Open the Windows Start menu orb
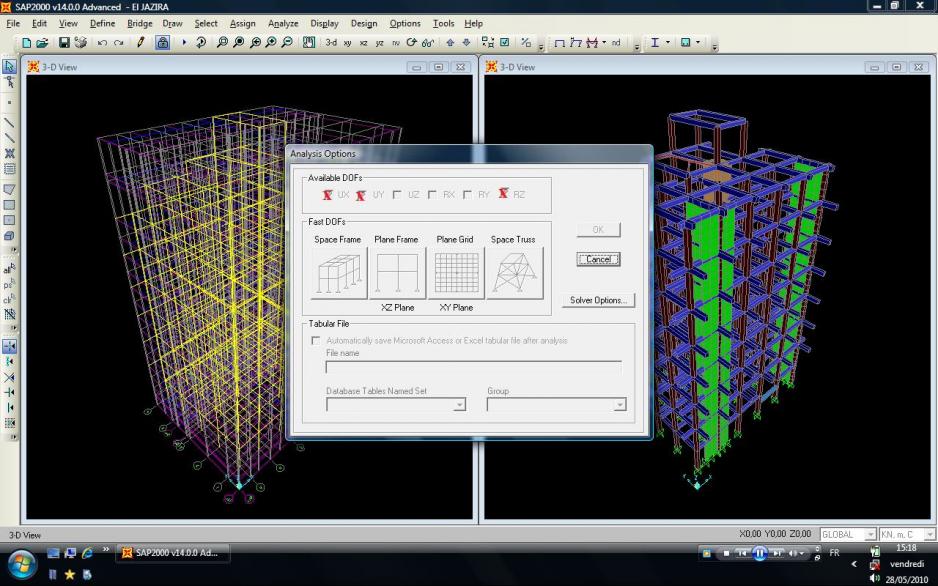The image size is (938, 586). click(x=22, y=564)
